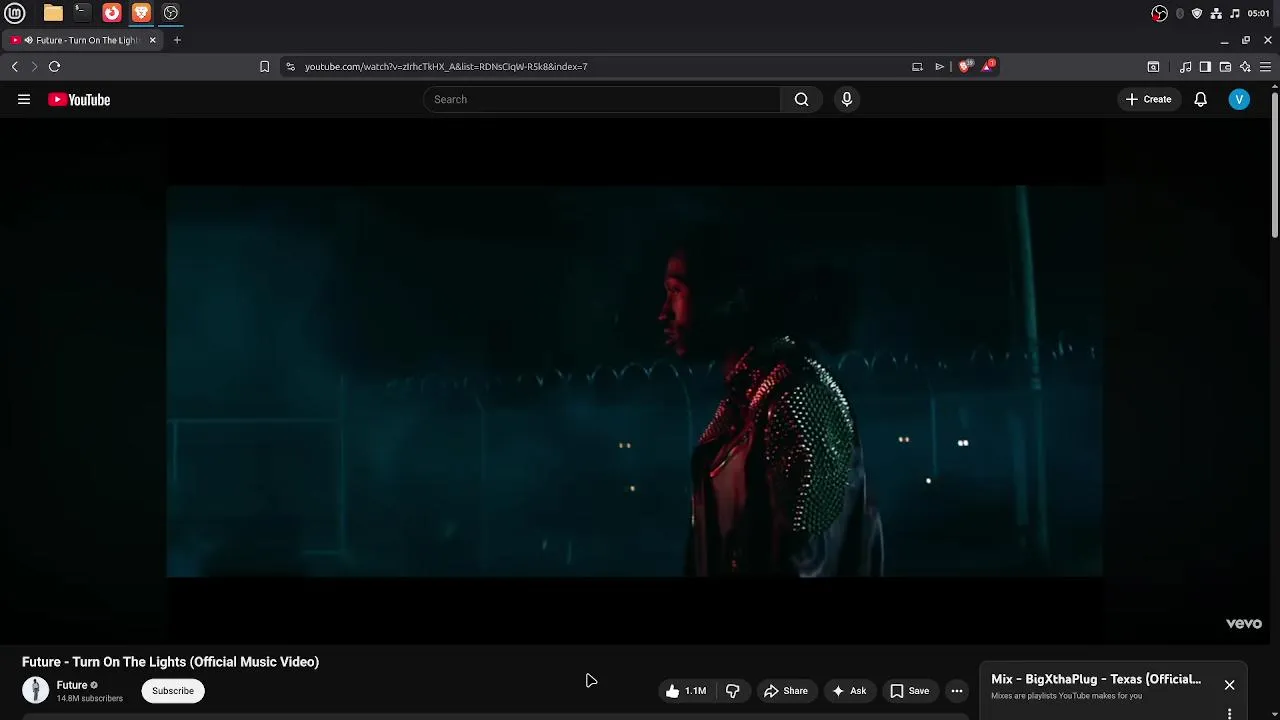Click the OBS recording tray icon
1280x720 pixels.
1159,13
